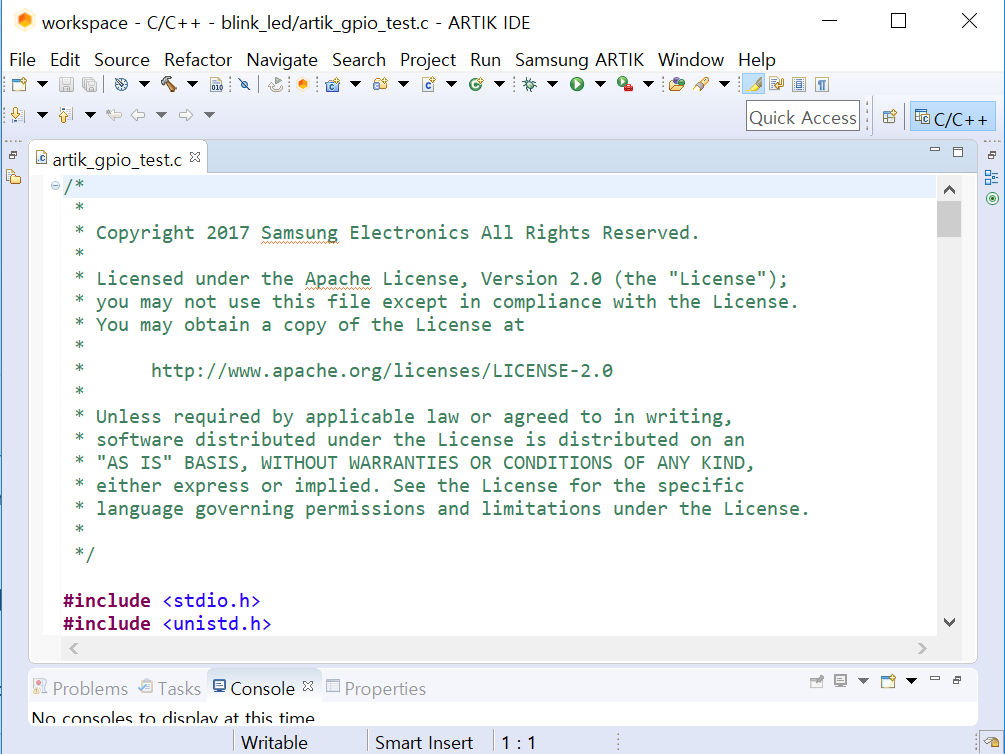Click the scroll down arrow in editor
Image resolution: width=1005 pixels, height=754 pixels.
coord(949,622)
